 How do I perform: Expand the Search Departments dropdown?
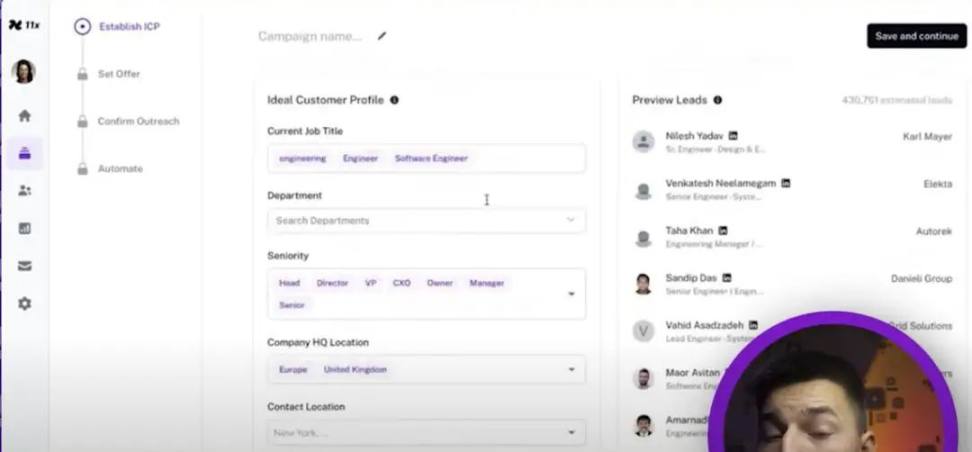point(426,221)
